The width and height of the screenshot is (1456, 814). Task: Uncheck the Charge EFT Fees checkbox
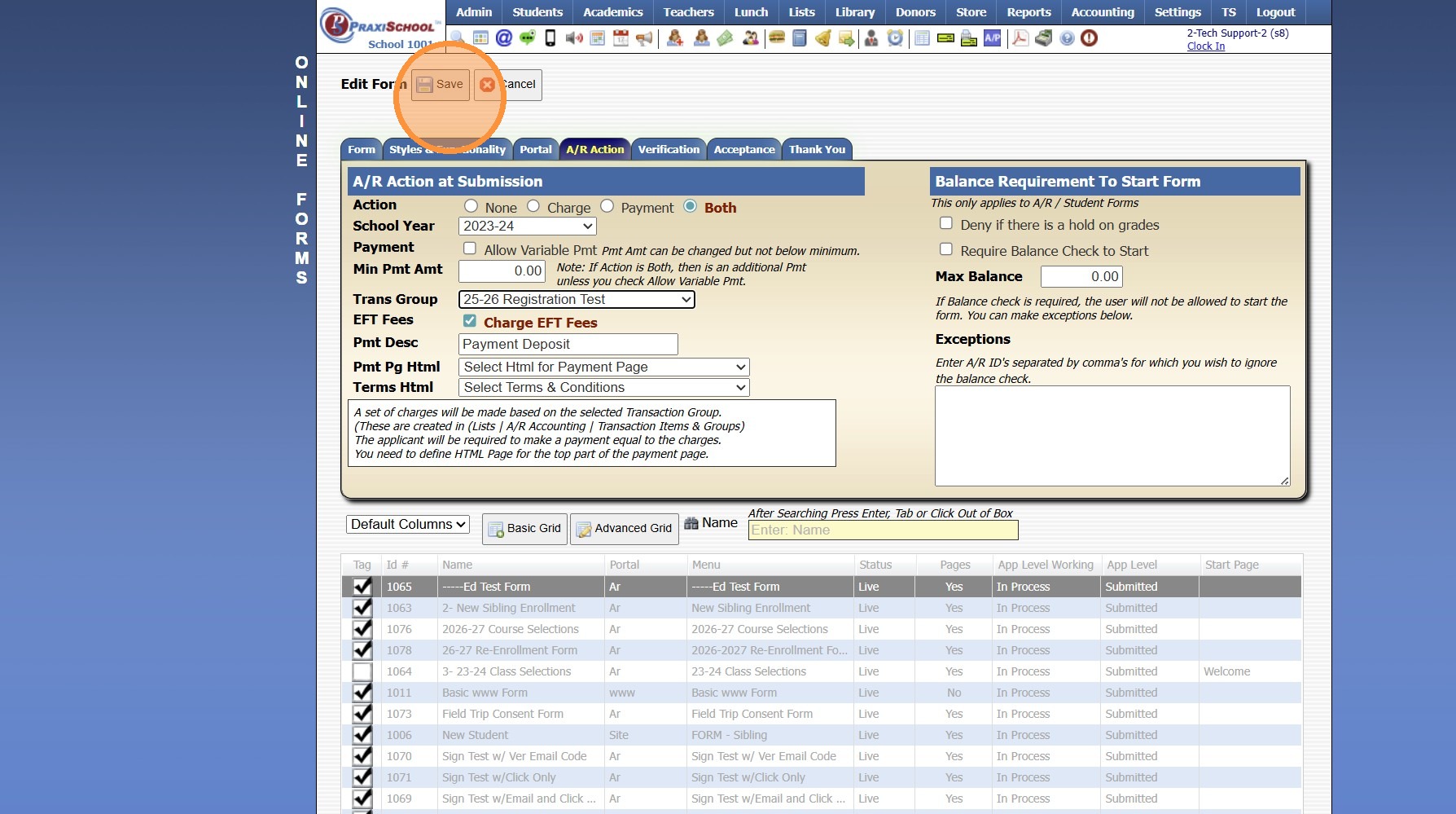click(470, 321)
